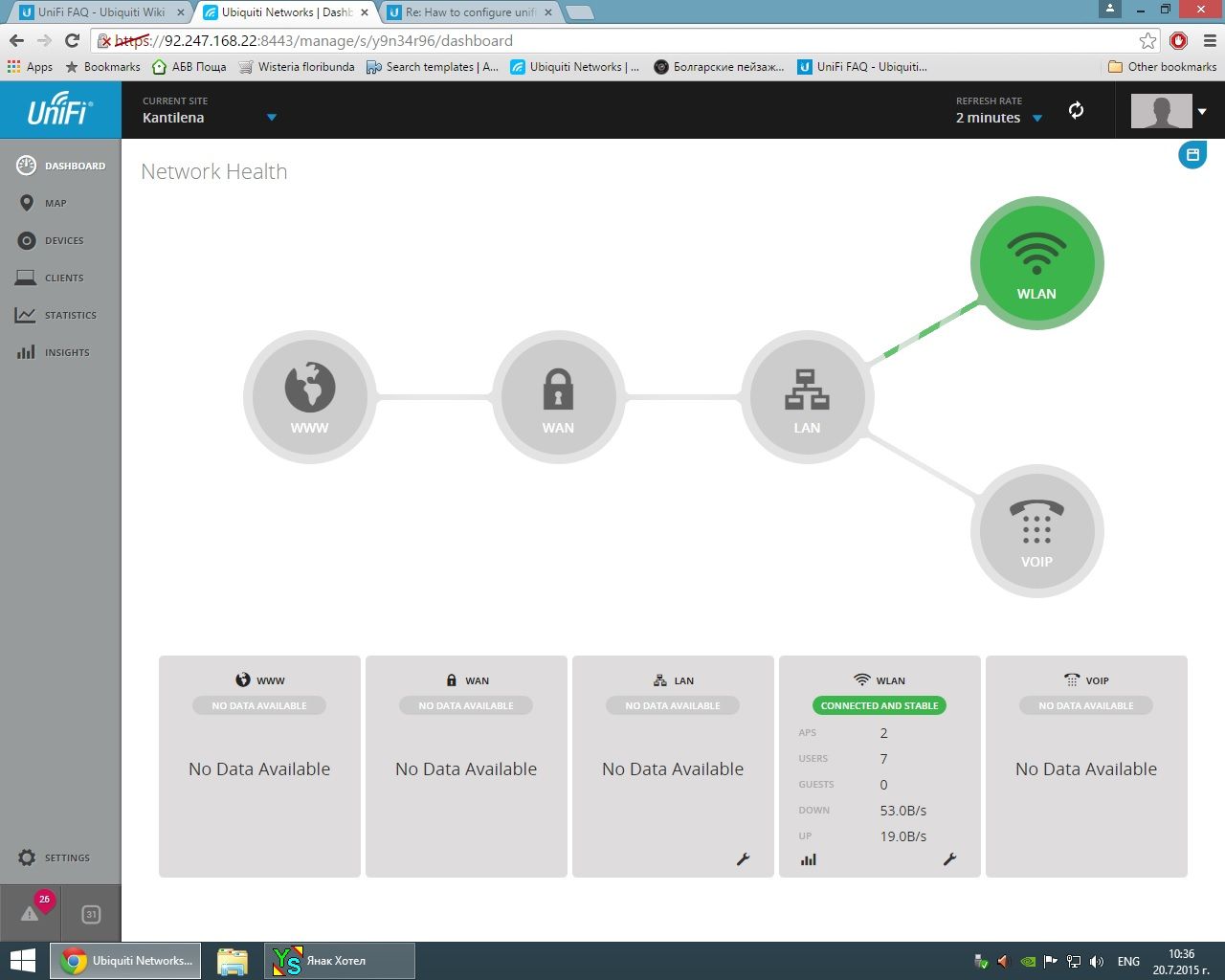Image resolution: width=1225 pixels, height=980 pixels.
Task: Click the Connected and Stable status badge
Action: click(x=880, y=705)
